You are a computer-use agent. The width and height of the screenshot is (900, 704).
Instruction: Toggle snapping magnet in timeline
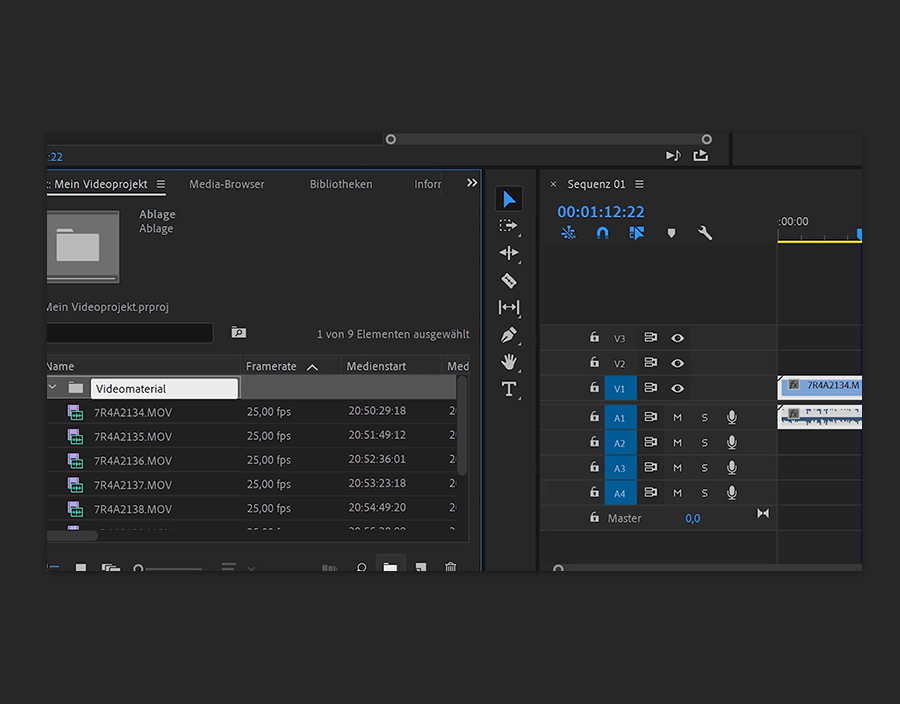602,233
